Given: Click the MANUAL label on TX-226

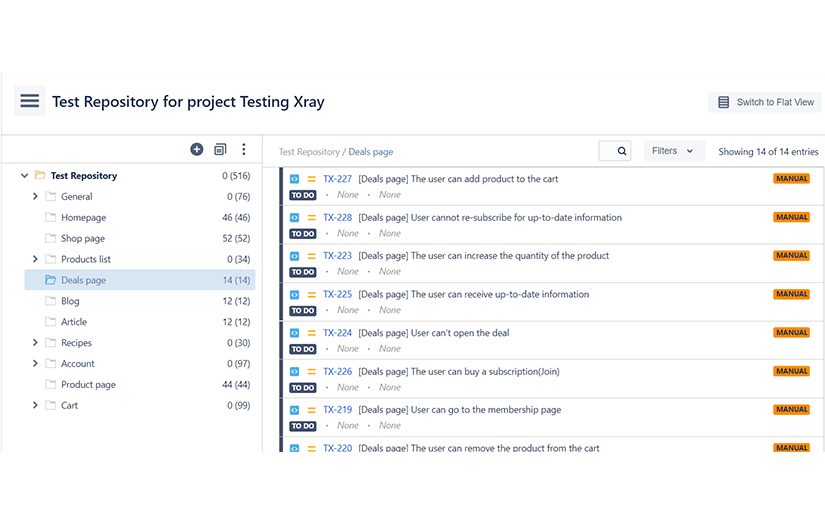Looking at the screenshot, I should (x=791, y=371).
